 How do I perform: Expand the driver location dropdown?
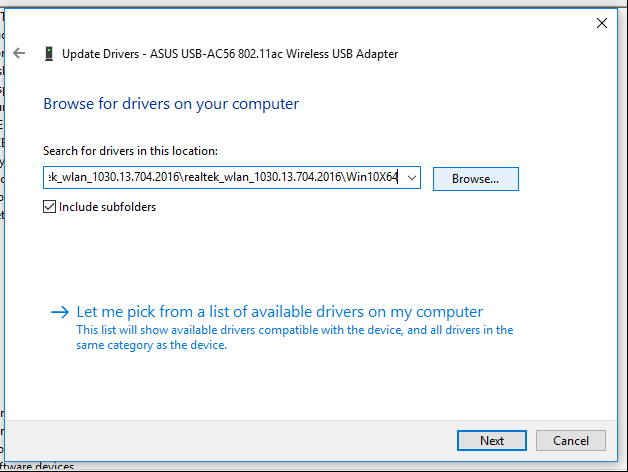(x=412, y=178)
